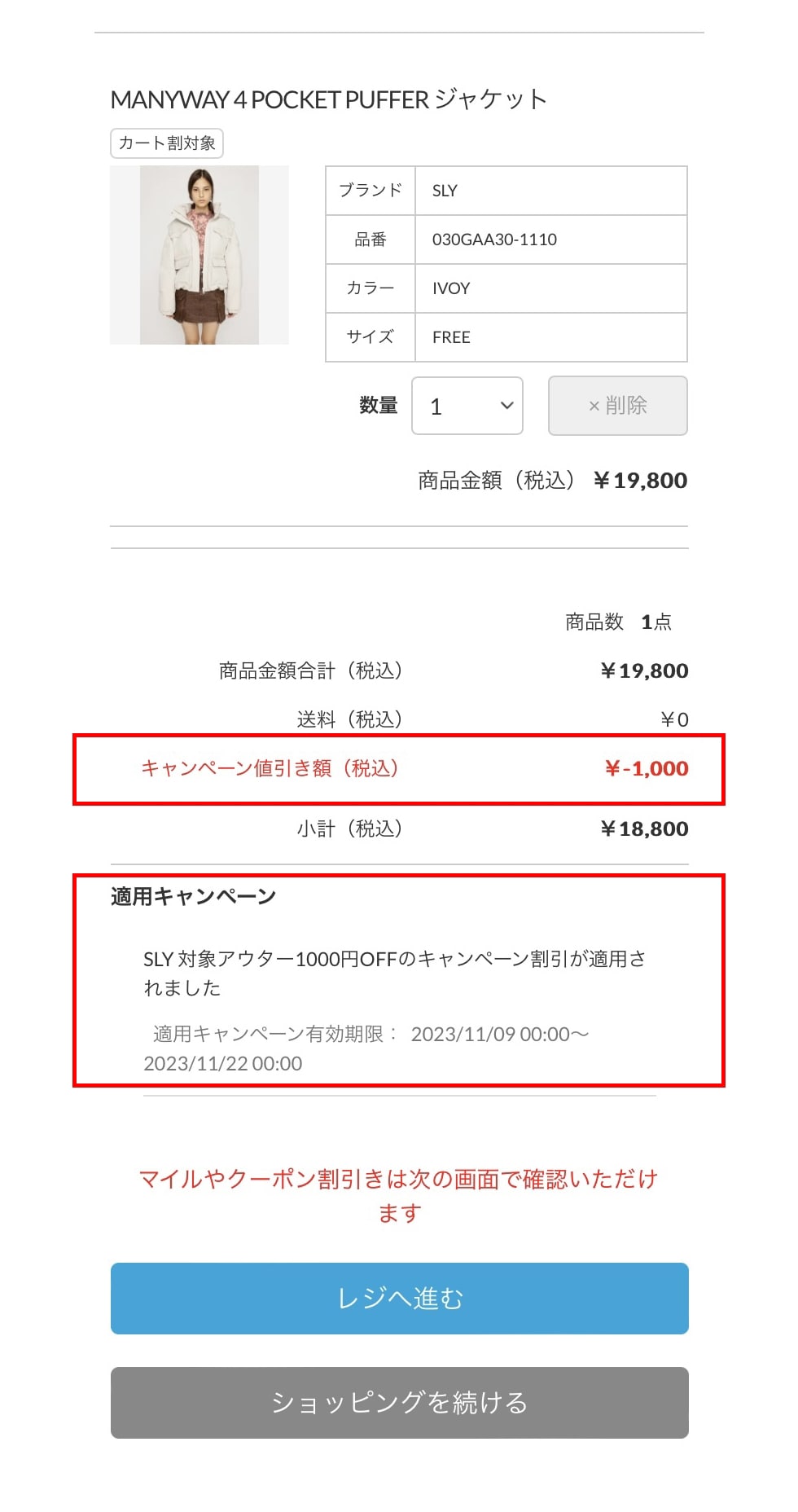
Task: Click the 小計 subtotal ￥18,800
Action: [x=644, y=829]
